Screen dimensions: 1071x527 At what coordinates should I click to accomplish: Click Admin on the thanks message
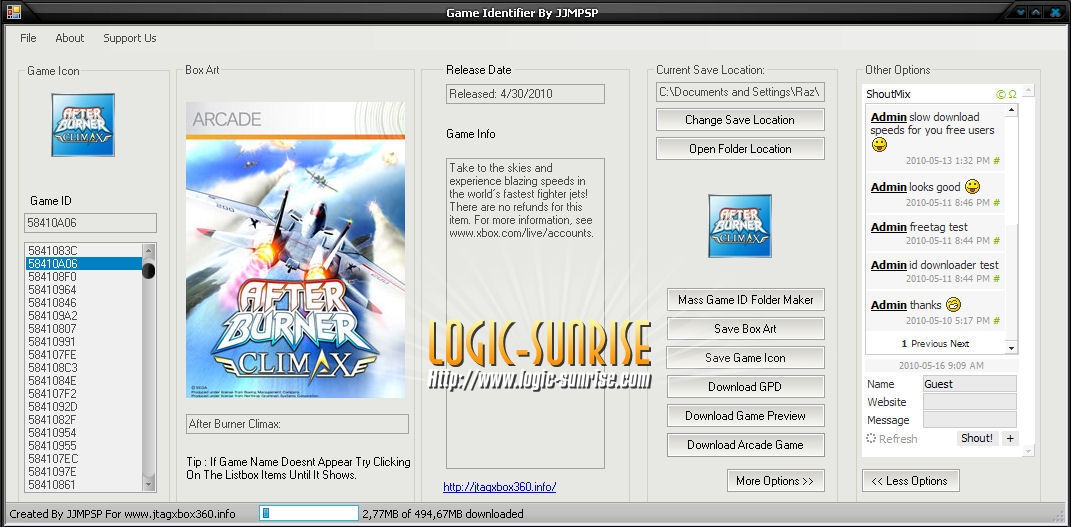pyautogui.click(x=889, y=305)
